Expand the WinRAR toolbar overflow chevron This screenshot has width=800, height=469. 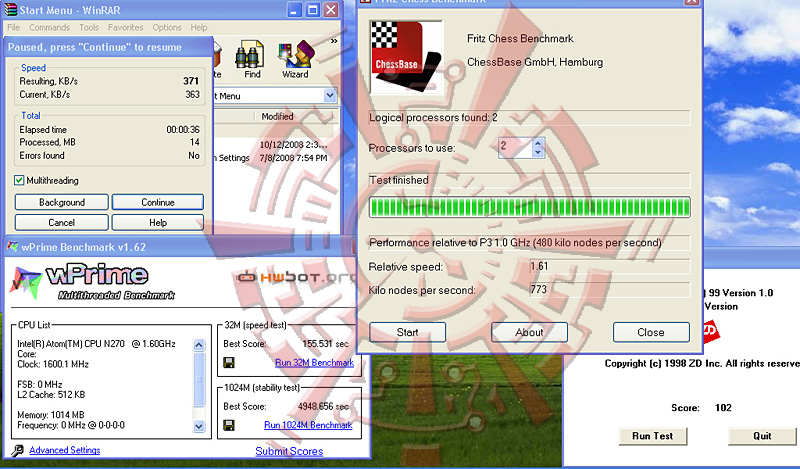334,41
